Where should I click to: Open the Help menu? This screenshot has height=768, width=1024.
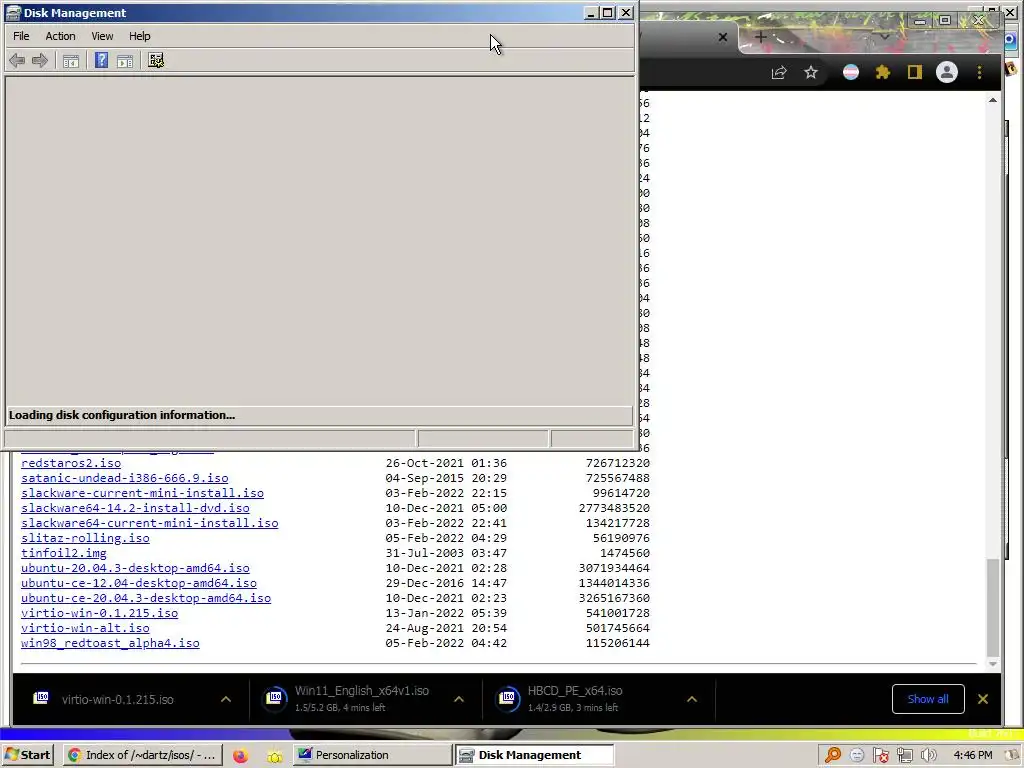point(140,36)
